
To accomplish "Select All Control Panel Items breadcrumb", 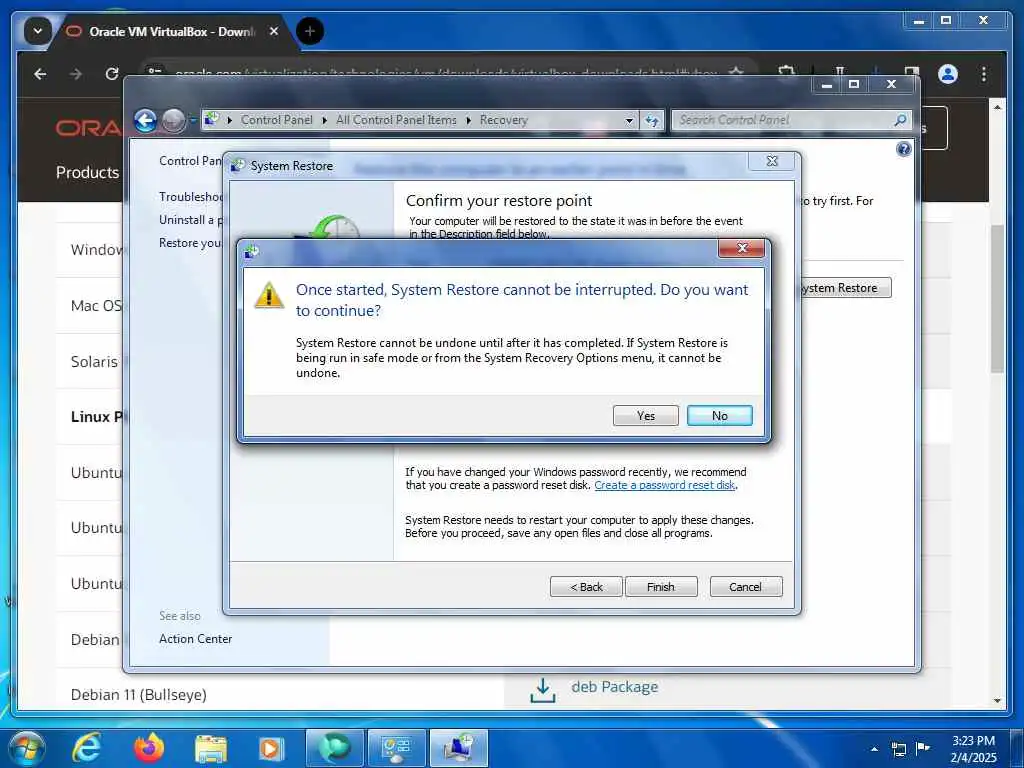I will (396, 120).
